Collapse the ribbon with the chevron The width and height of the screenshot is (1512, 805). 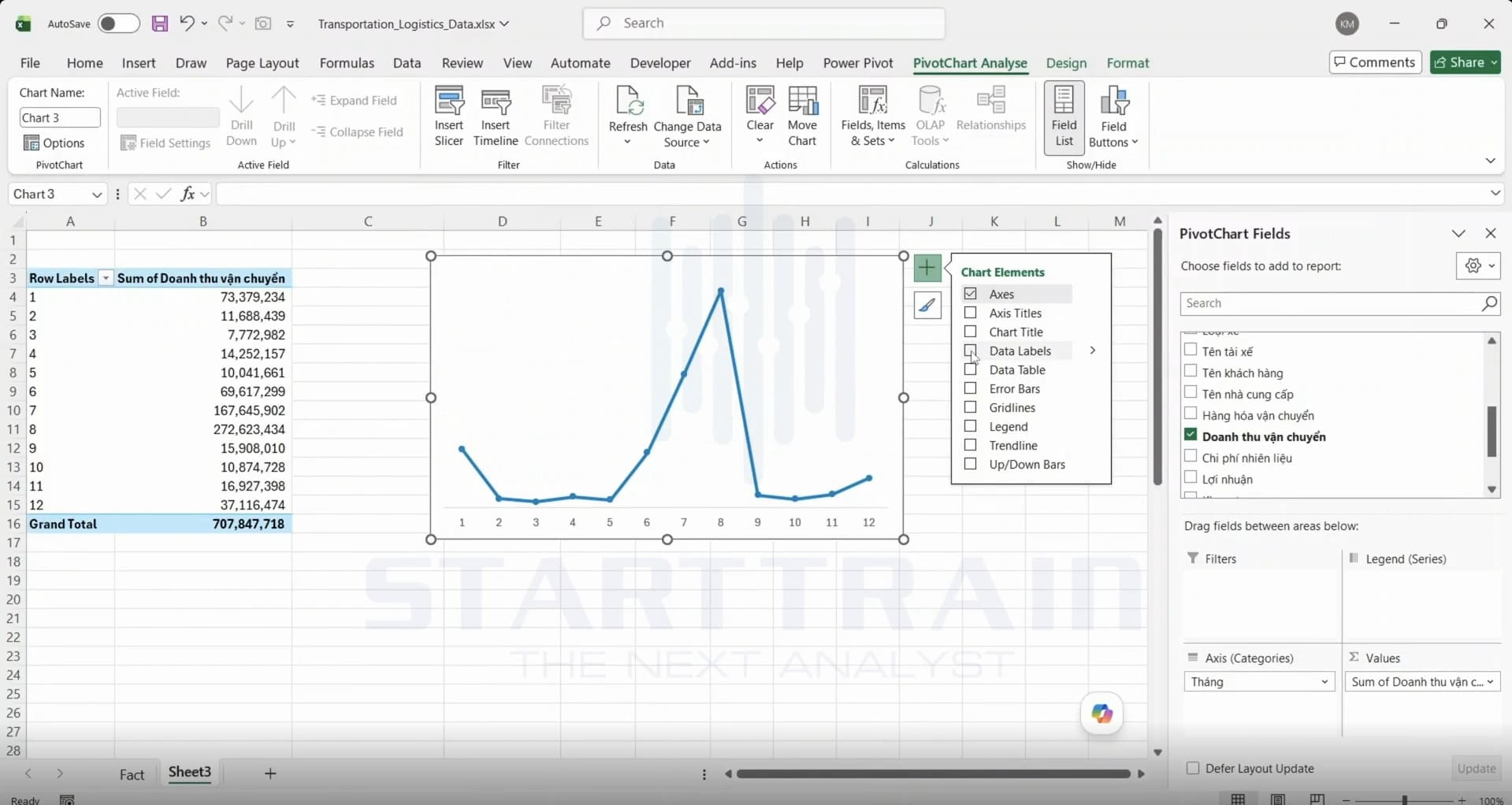tap(1490, 161)
